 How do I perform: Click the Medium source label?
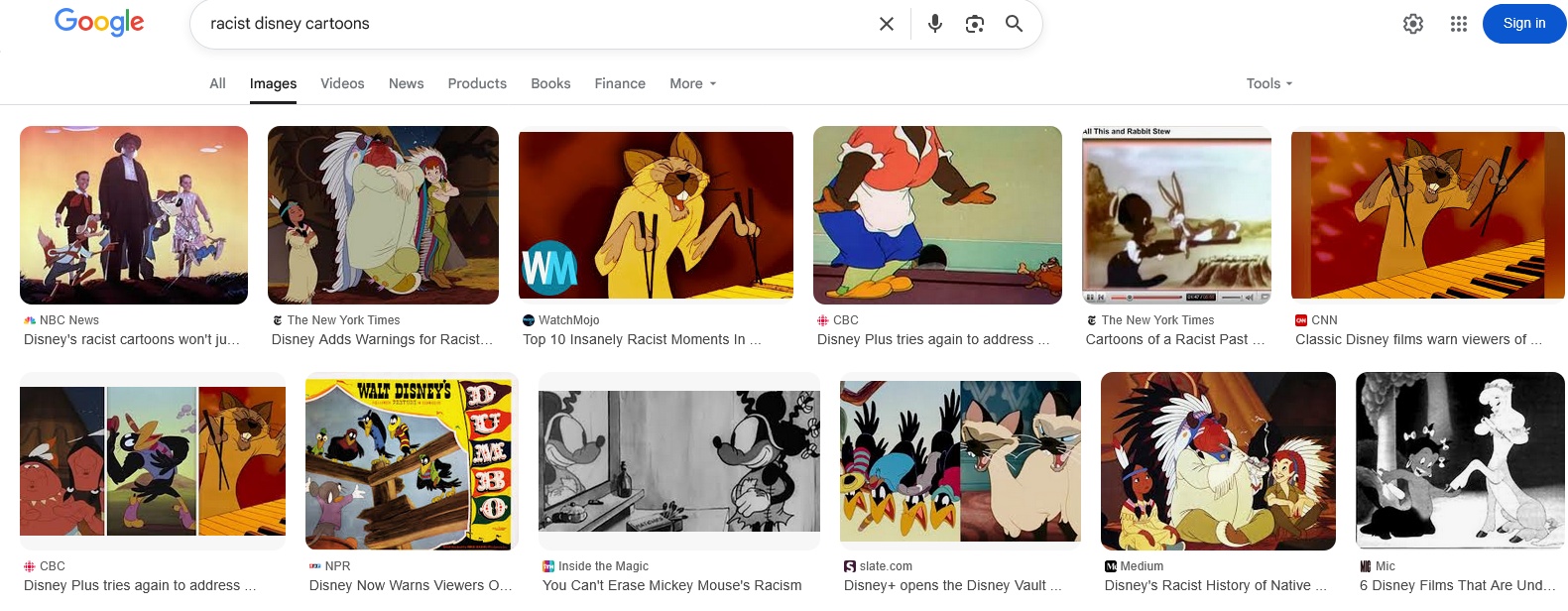click(x=1142, y=566)
